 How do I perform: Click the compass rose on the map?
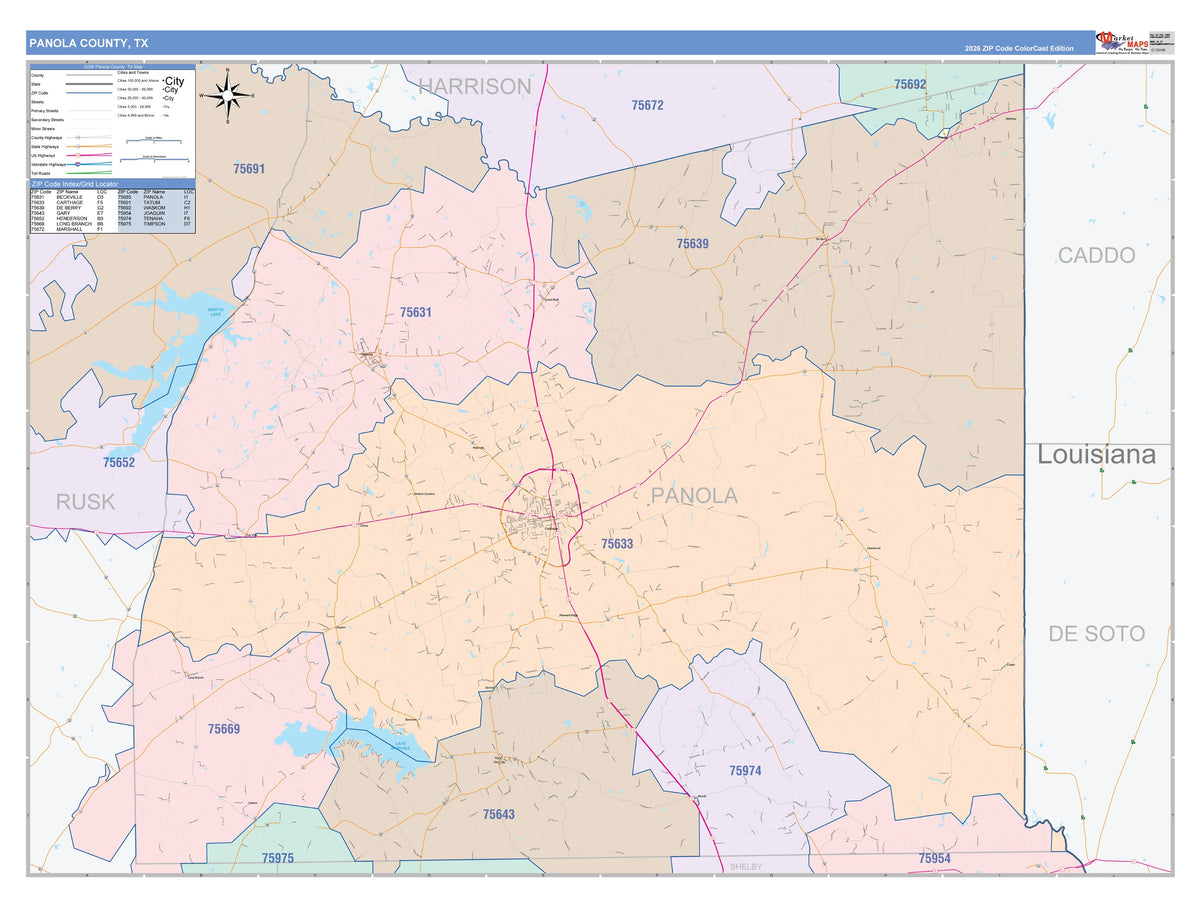[228, 95]
